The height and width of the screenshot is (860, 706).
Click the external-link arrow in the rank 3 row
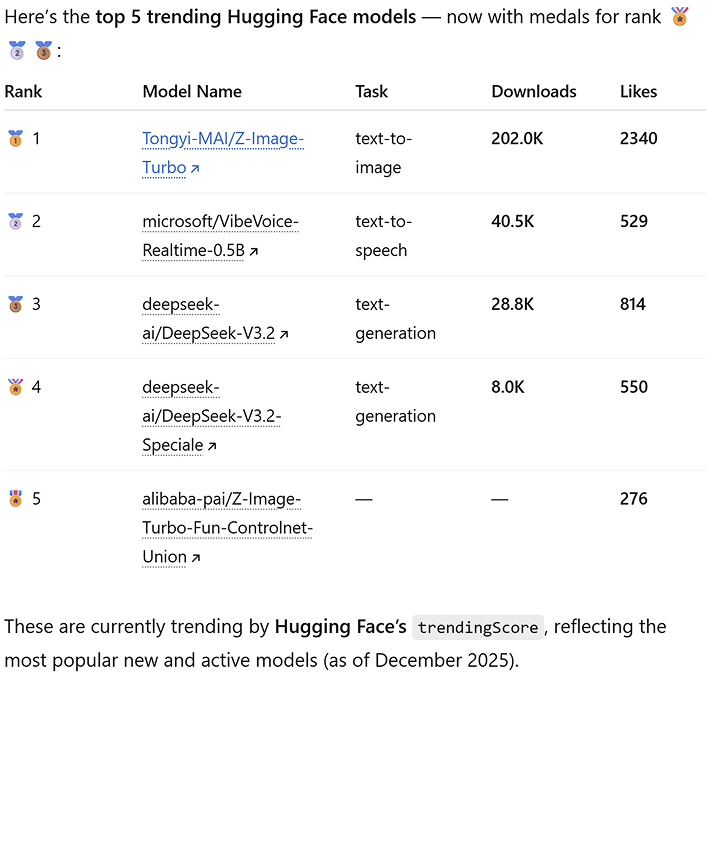coord(284,335)
